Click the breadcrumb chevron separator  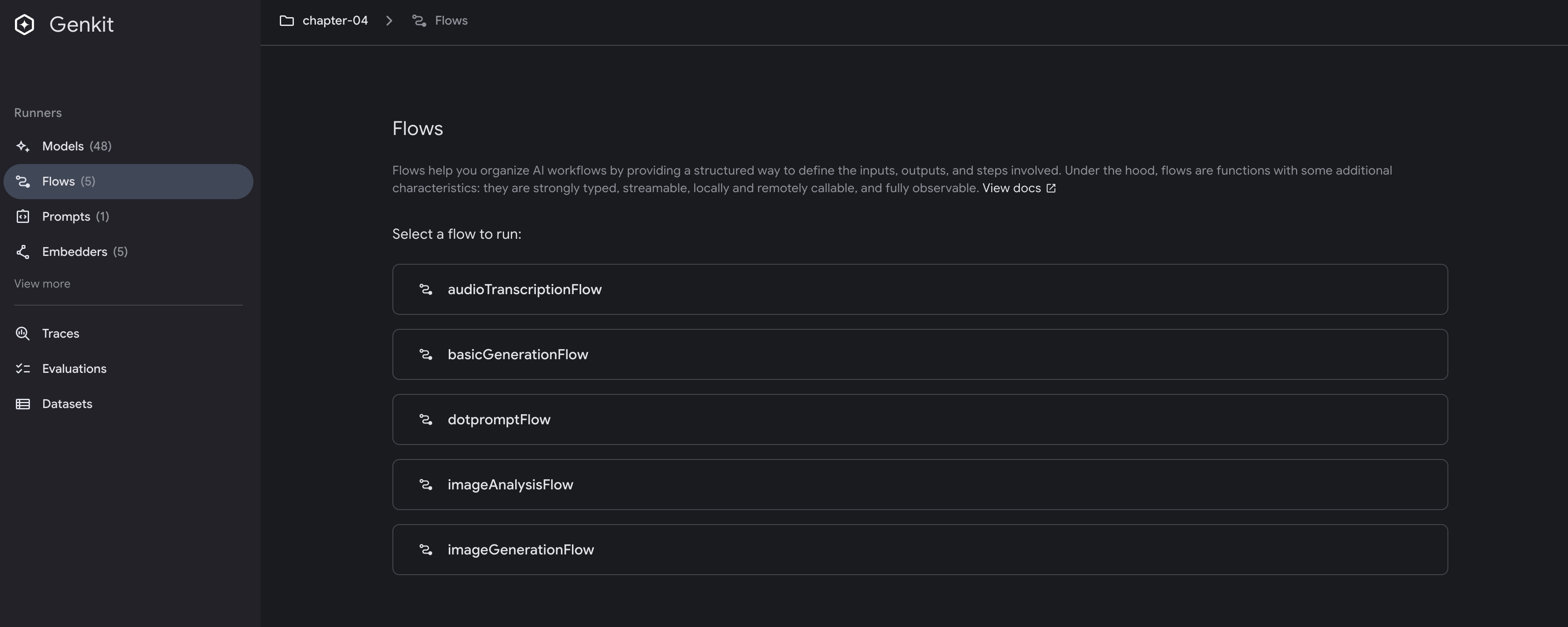point(389,21)
